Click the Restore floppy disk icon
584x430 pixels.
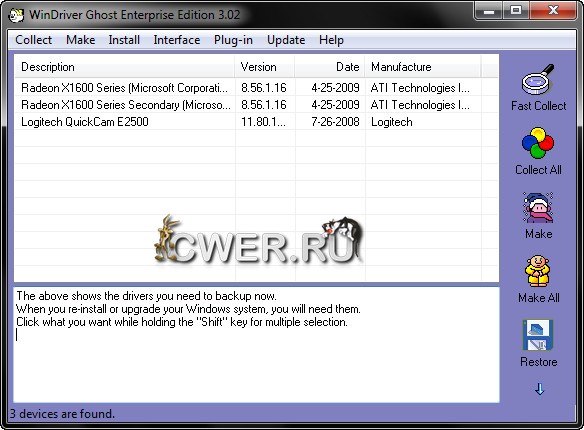point(538,335)
